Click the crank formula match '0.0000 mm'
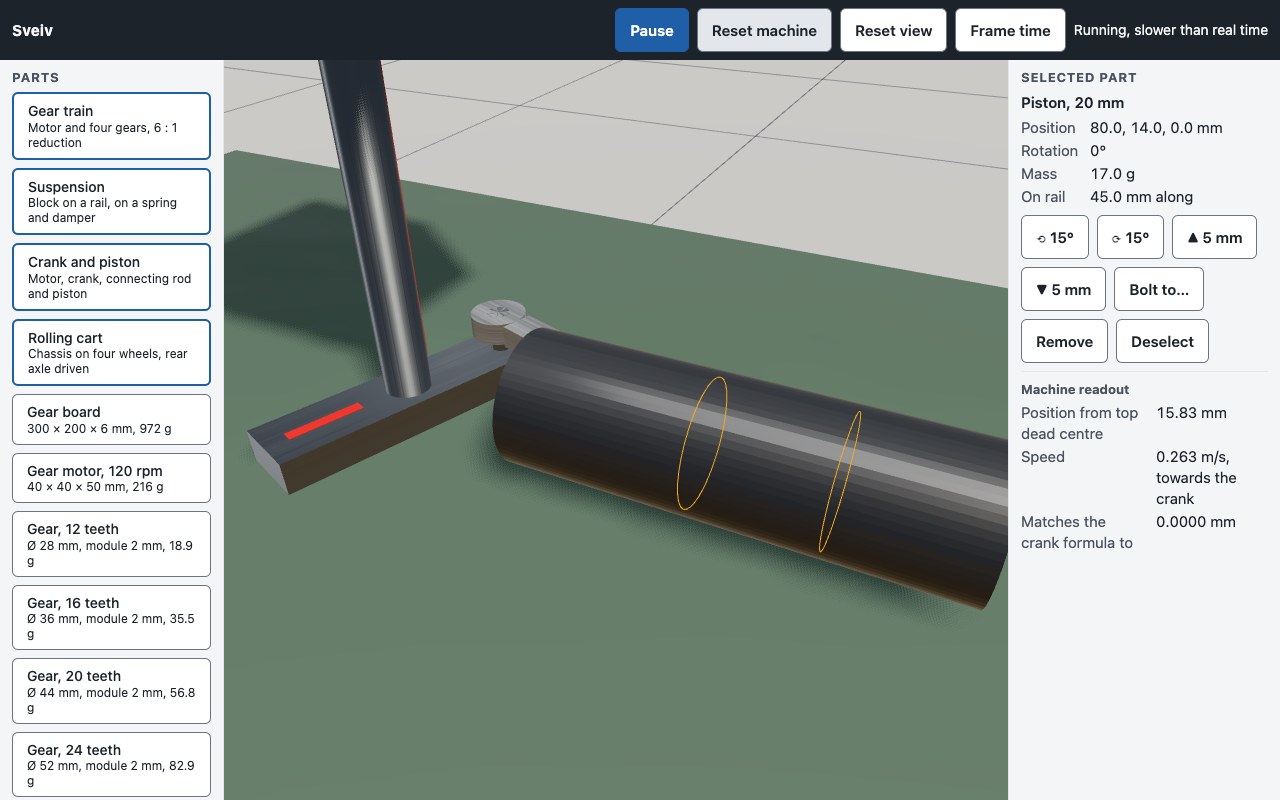This screenshot has height=800, width=1280. (1196, 522)
